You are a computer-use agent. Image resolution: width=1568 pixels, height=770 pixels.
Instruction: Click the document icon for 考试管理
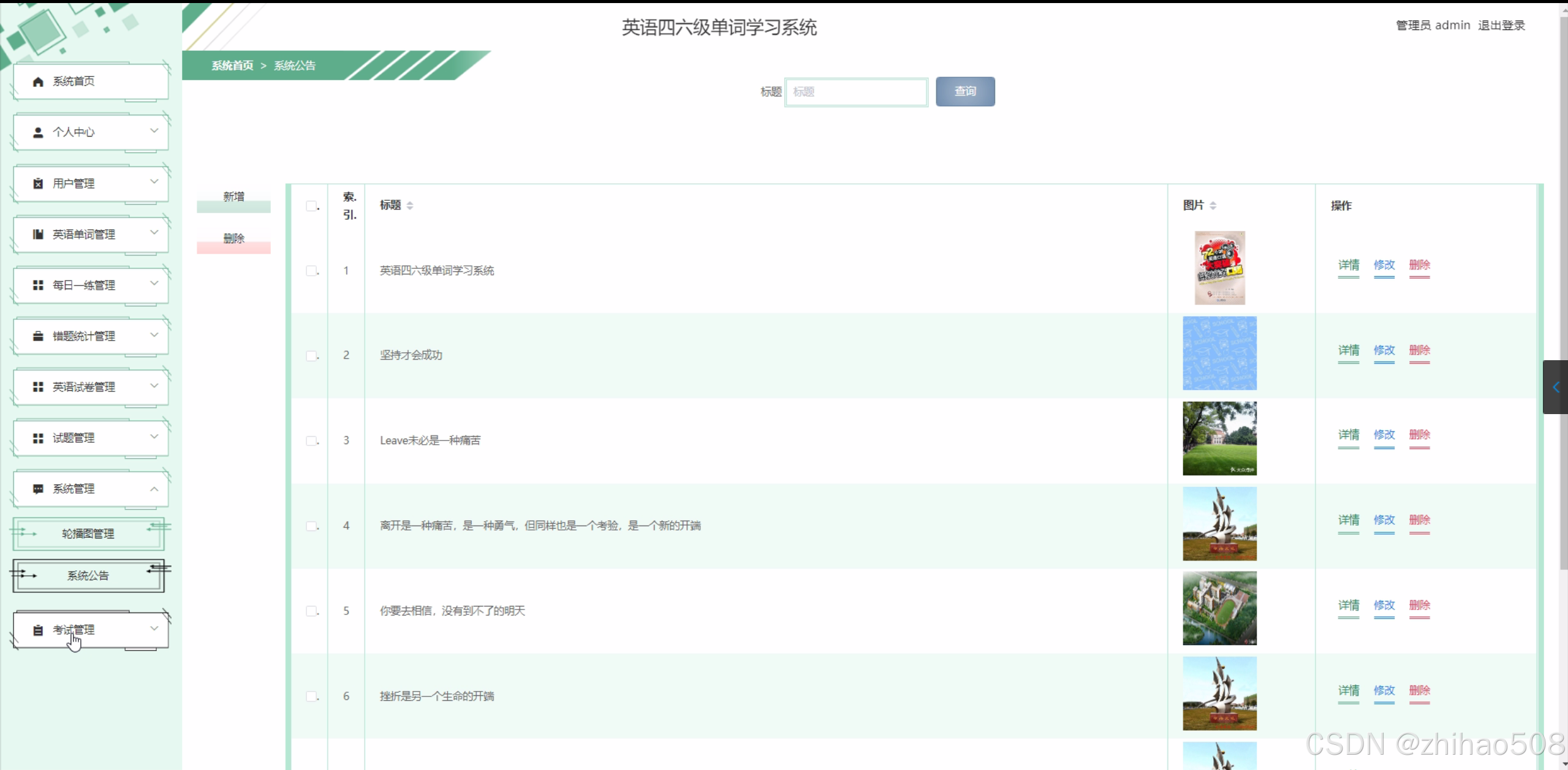coord(37,629)
